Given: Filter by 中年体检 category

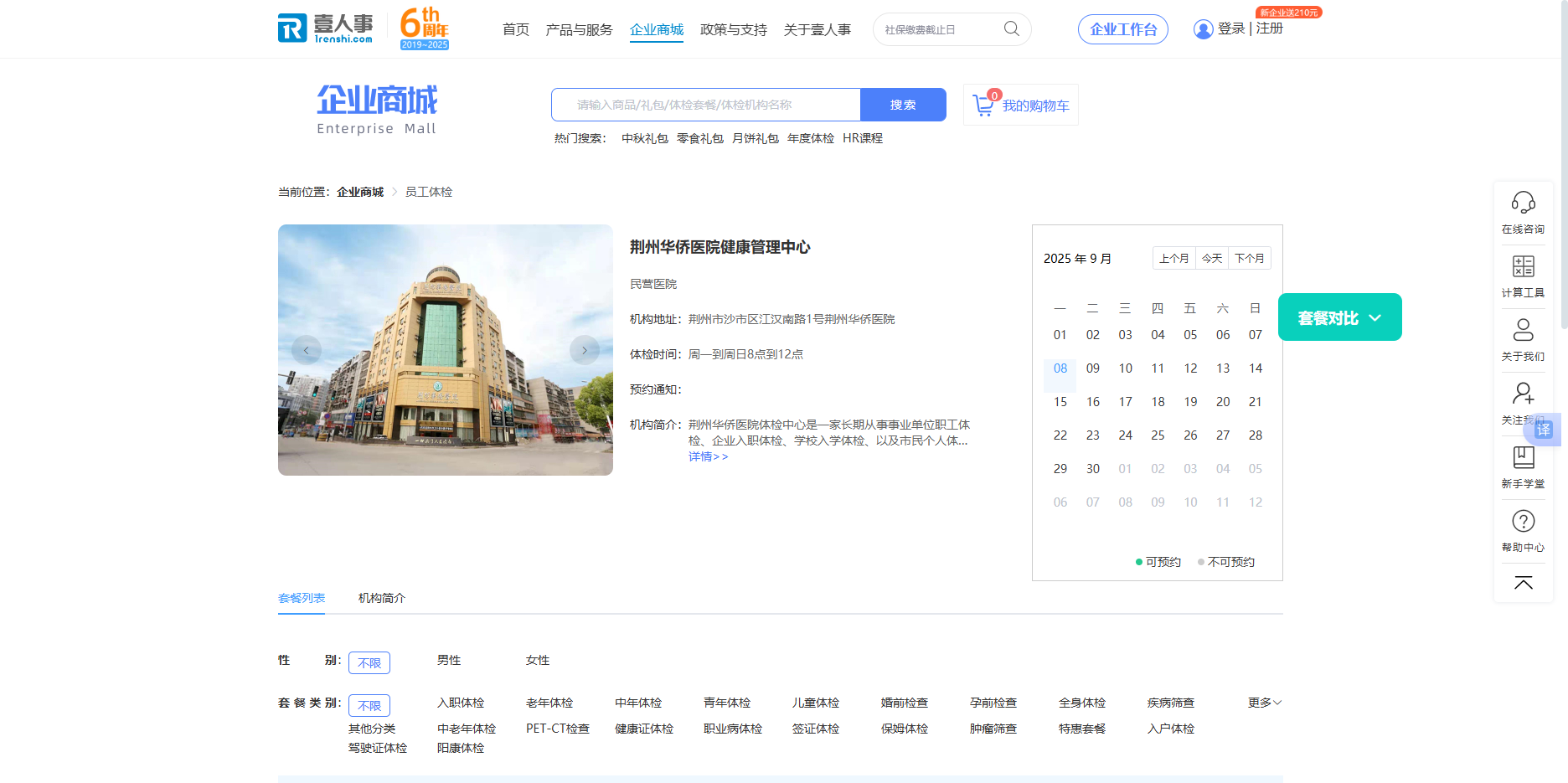Looking at the screenshot, I should [638, 703].
